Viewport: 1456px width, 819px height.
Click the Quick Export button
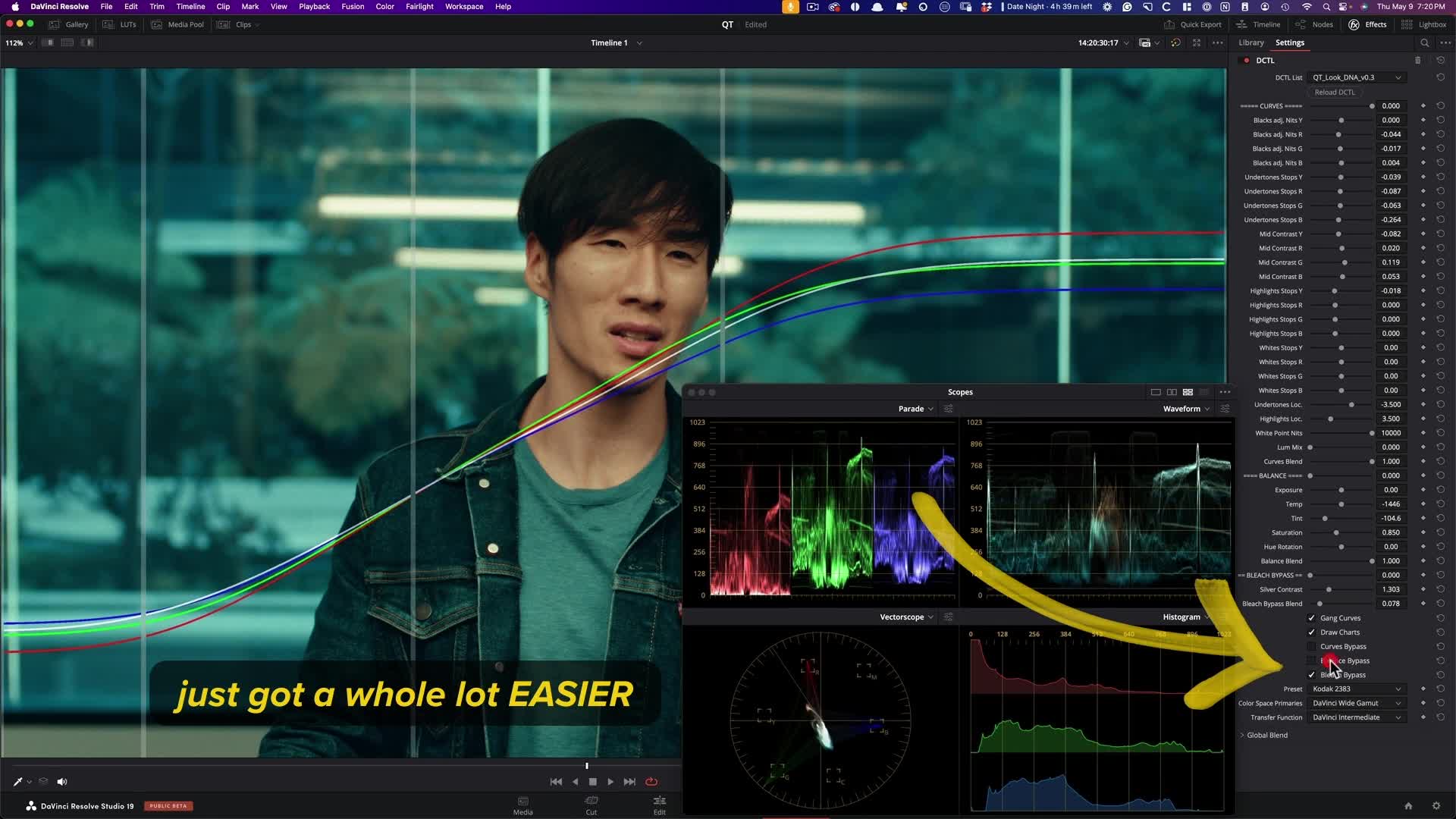tap(1193, 24)
